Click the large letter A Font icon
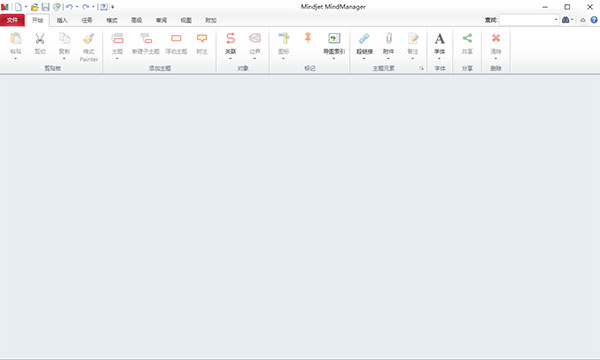Image resolution: width=600 pixels, height=360 pixels. coord(439,39)
